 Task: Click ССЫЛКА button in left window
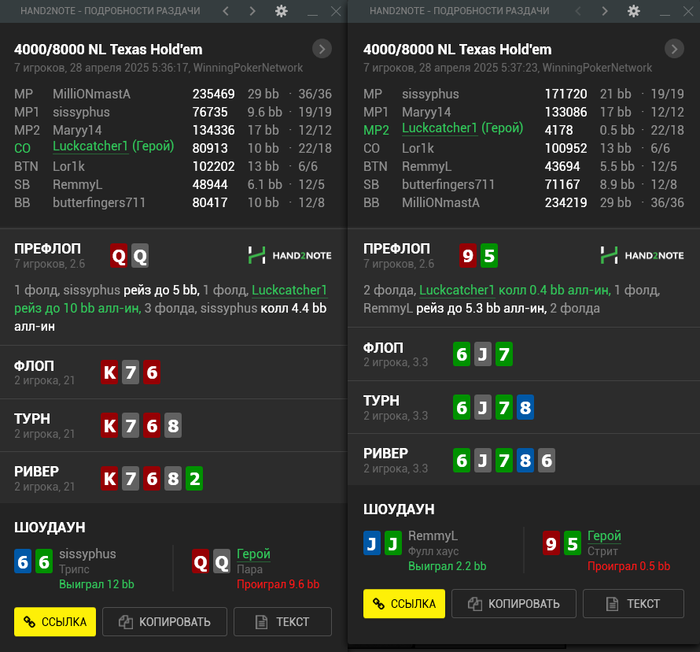55,622
